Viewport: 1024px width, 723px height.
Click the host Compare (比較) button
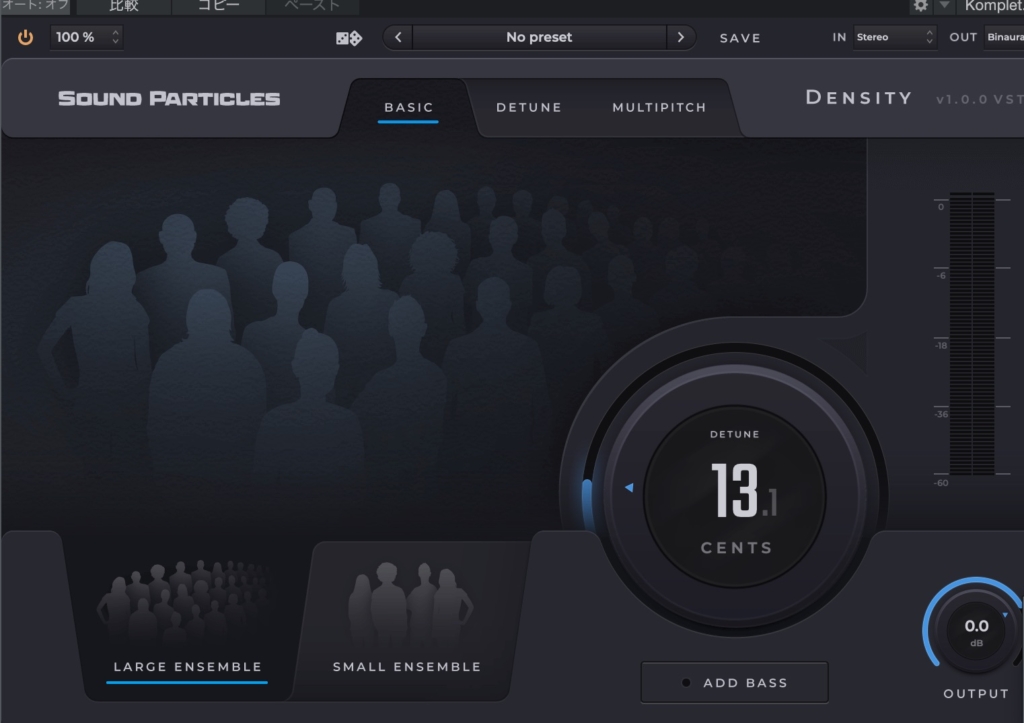click(124, 6)
